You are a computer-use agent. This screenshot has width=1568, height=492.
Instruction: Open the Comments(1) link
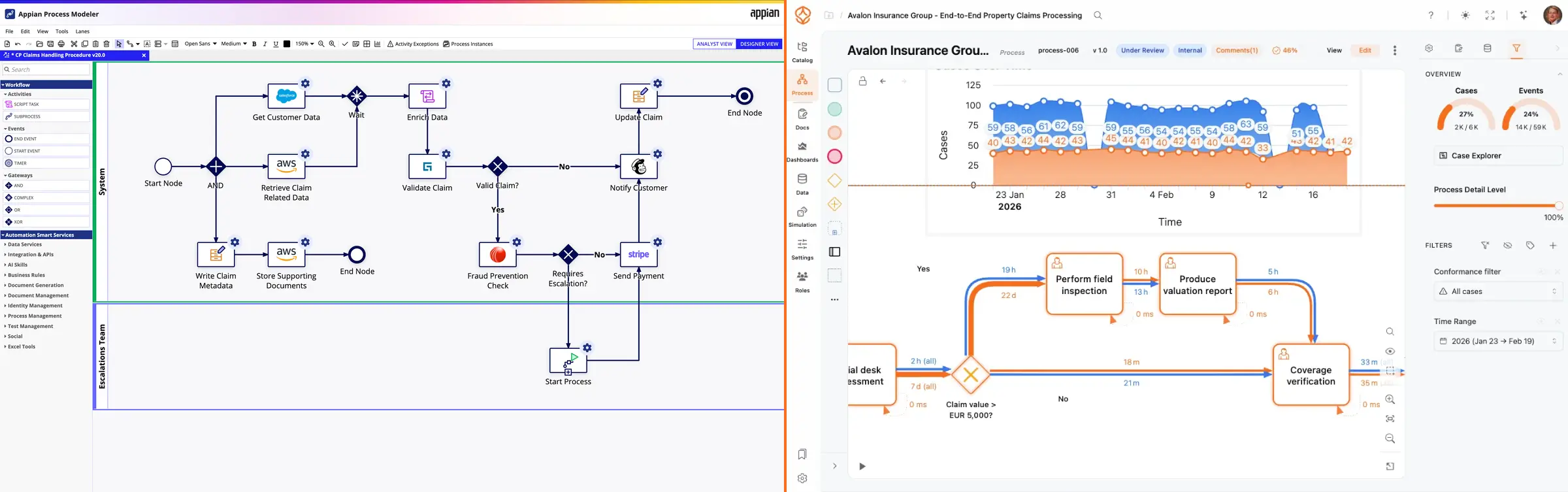point(1237,50)
